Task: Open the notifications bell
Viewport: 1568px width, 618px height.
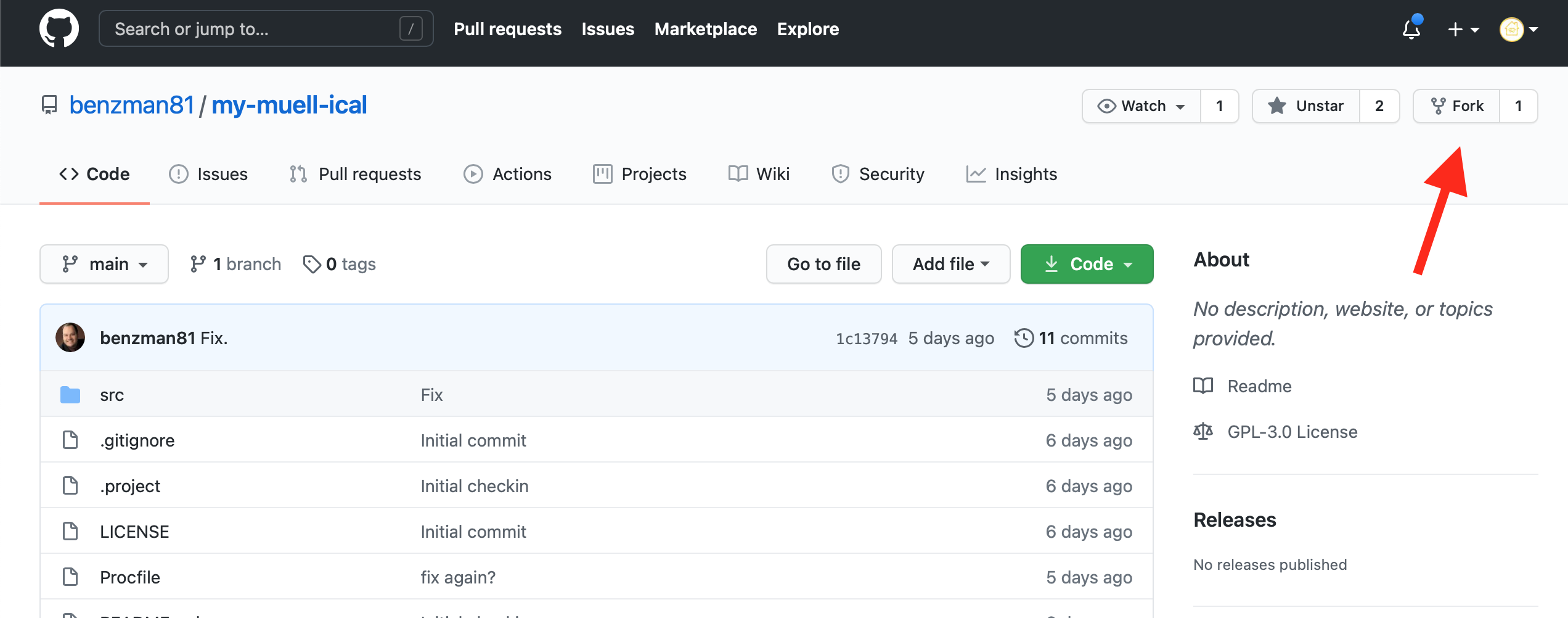Action: pyautogui.click(x=1411, y=29)
